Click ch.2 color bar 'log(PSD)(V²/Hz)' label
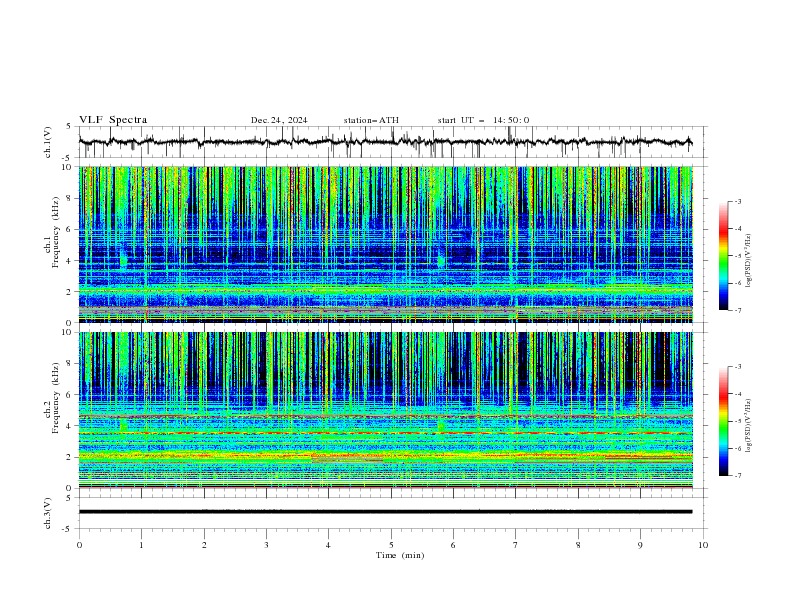Image resolution: width=792 pixels, height=612 pixels. pos(749,426)
